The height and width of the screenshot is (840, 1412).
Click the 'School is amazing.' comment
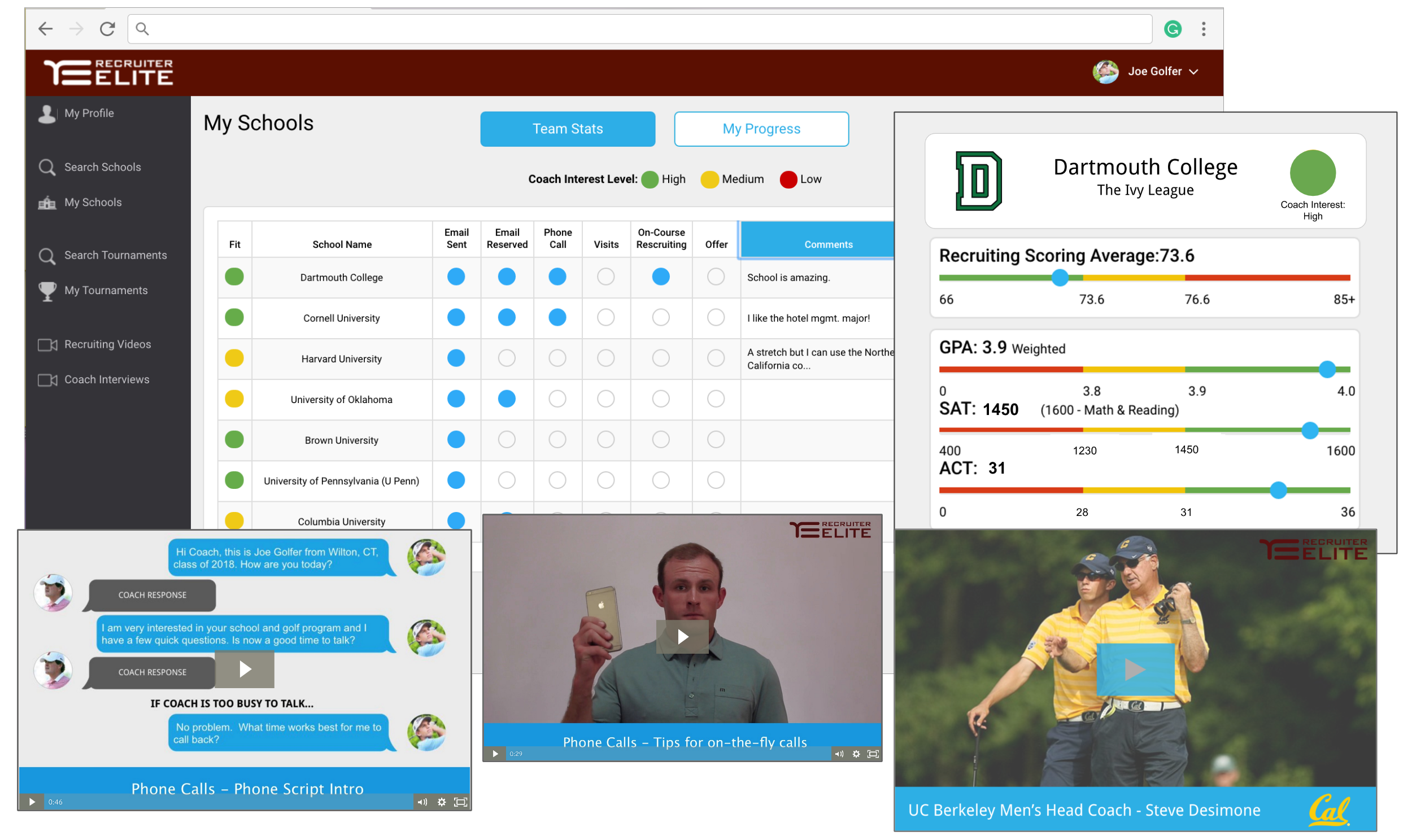788,277
